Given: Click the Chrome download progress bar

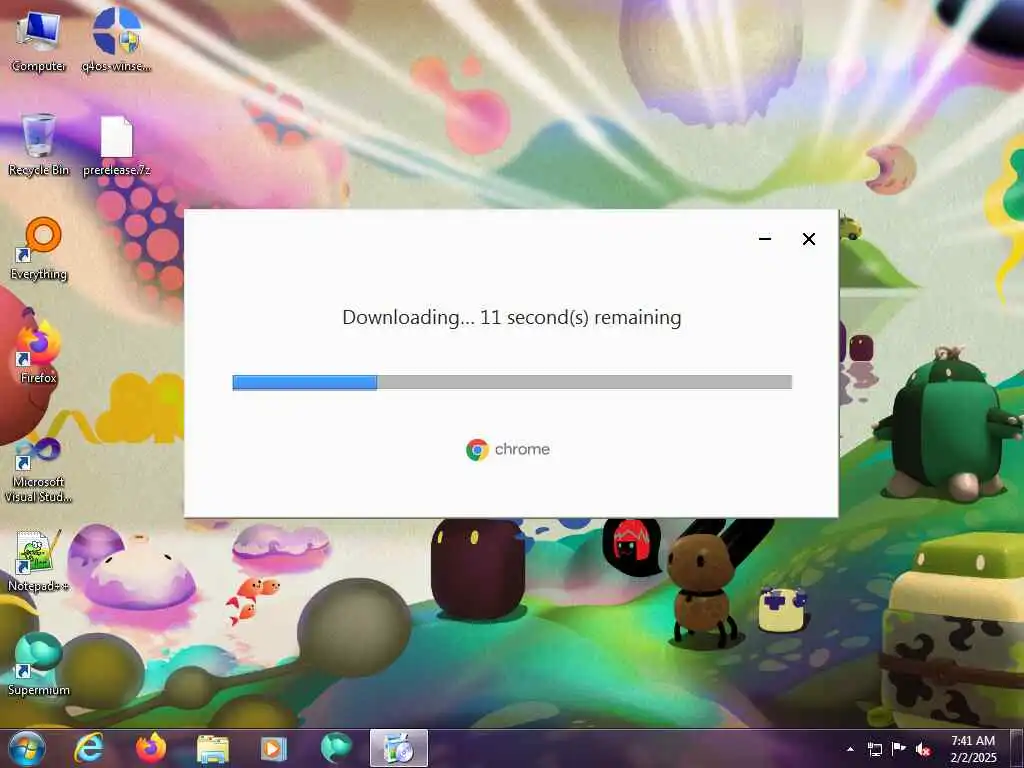Looking at the screenshot, I should 512,382.
